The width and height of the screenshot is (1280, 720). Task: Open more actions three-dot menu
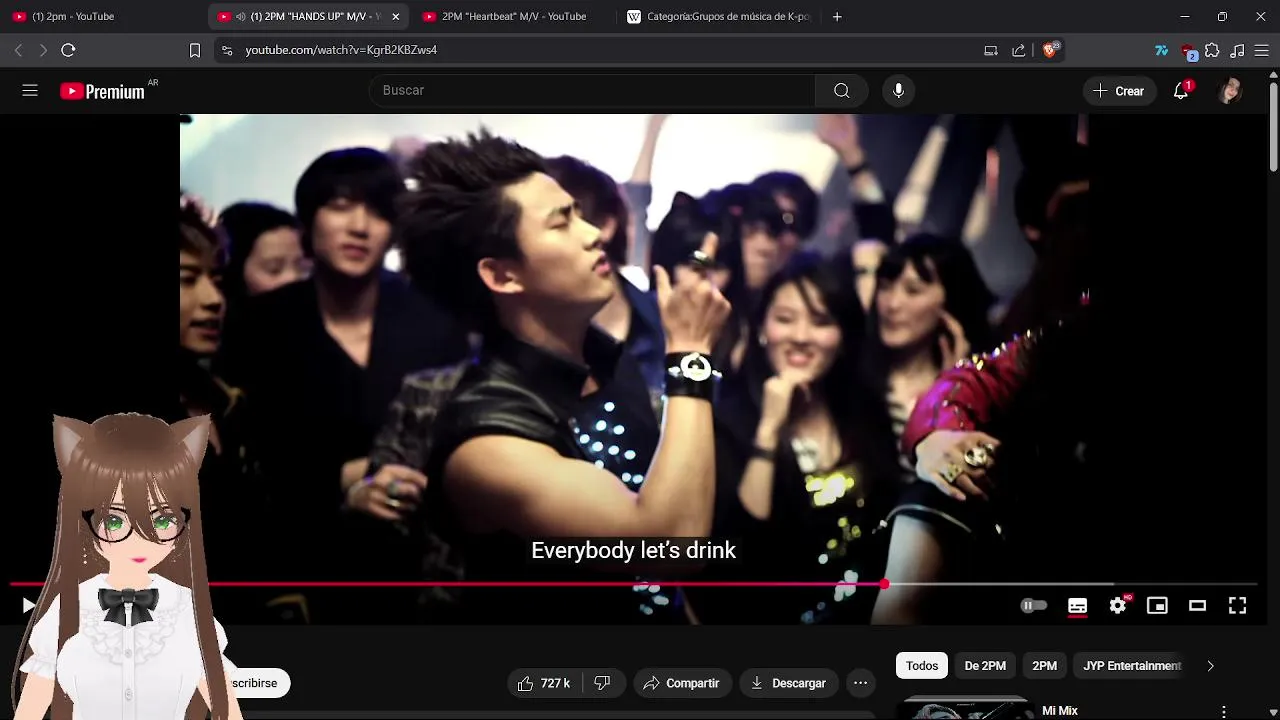click(860, 683)
